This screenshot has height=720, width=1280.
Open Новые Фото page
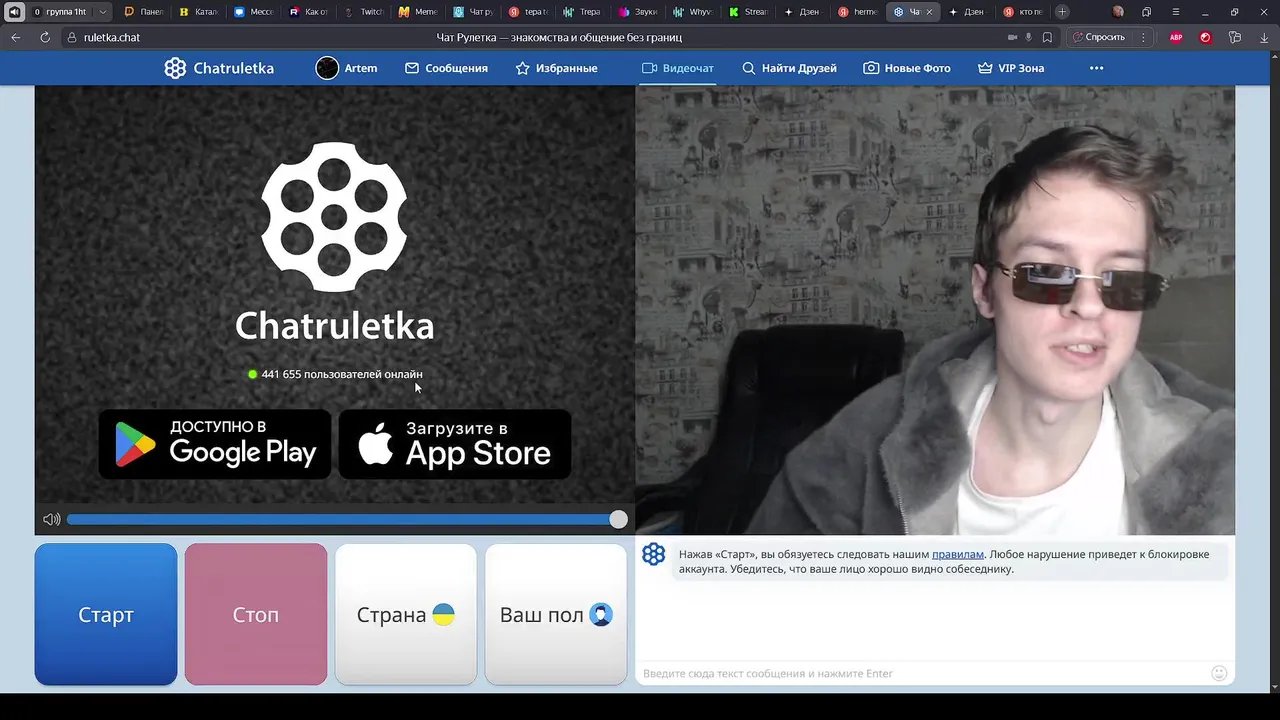tap(907, 68)
